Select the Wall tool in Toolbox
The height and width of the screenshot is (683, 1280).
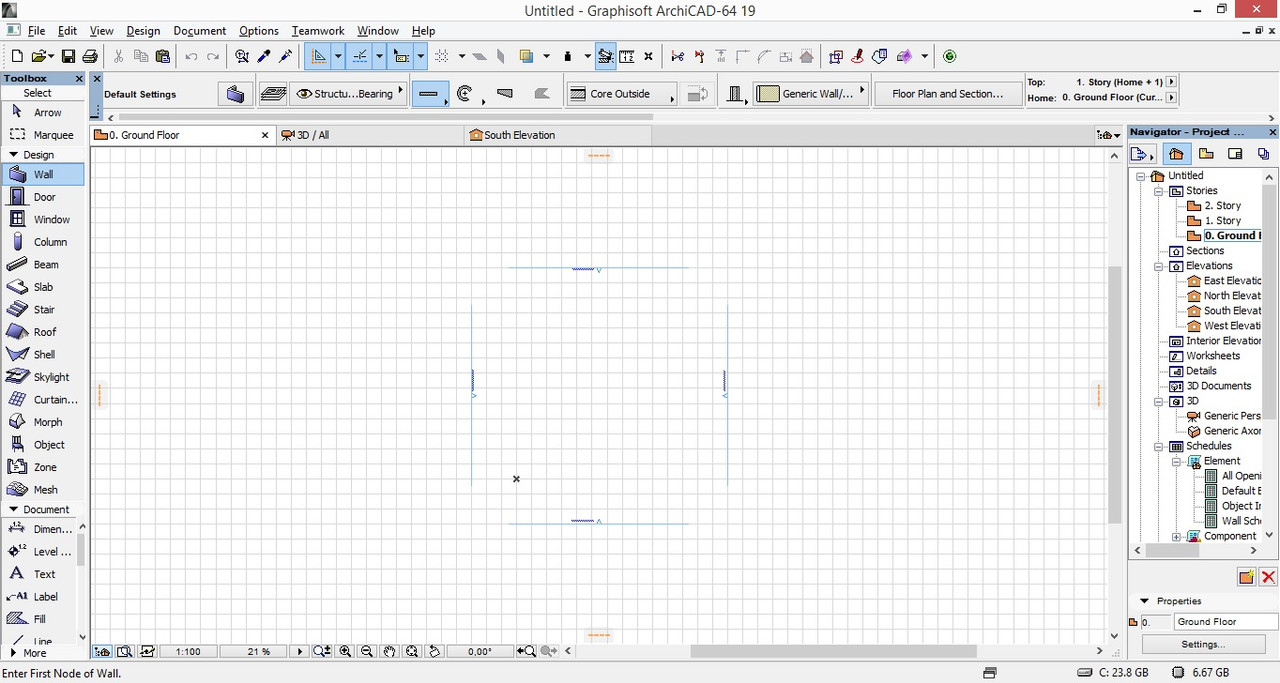click(43, 174)
